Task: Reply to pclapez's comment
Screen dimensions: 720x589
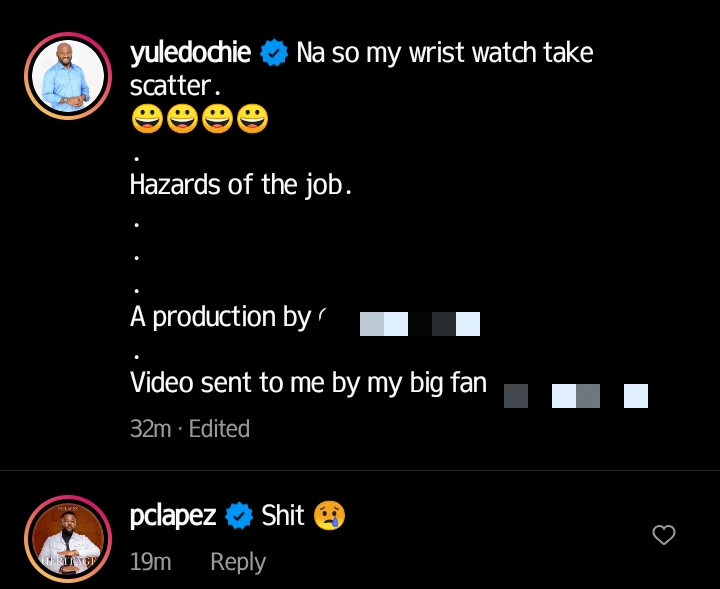Action: click(x=237, y=562)
